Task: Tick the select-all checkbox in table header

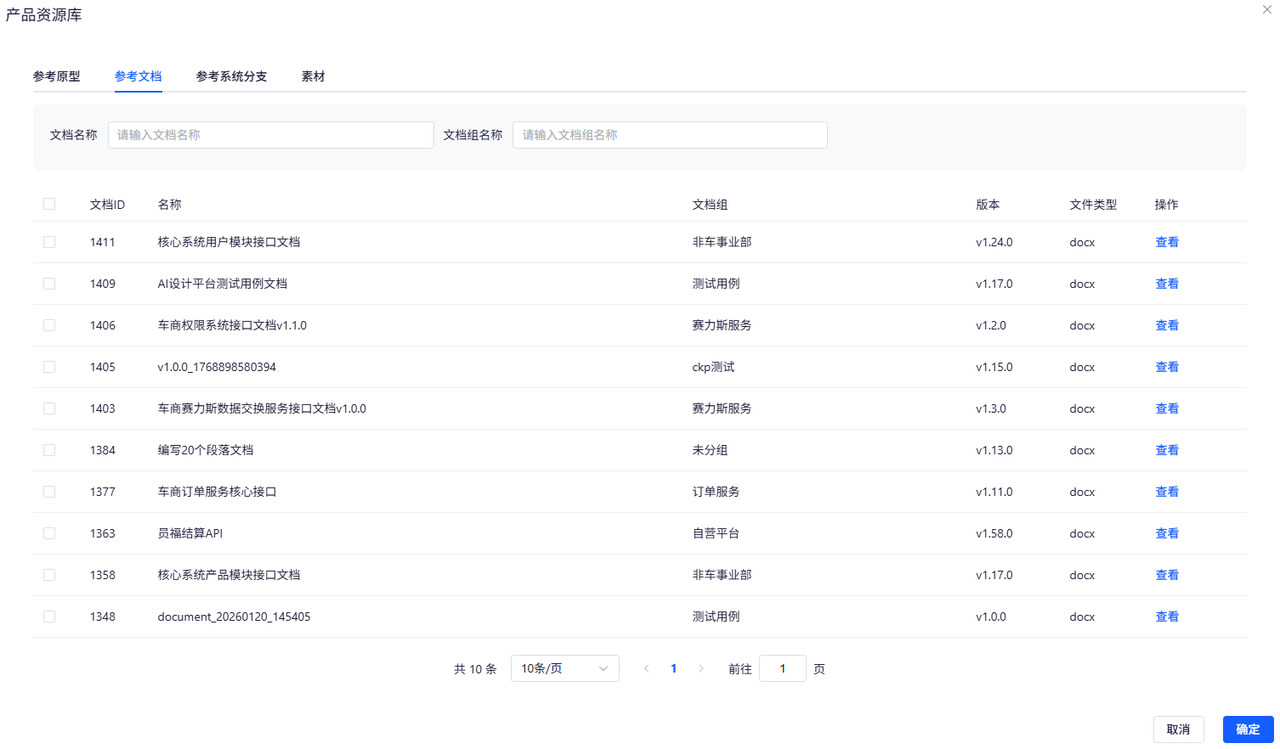Action: click(x=49, y=204)
